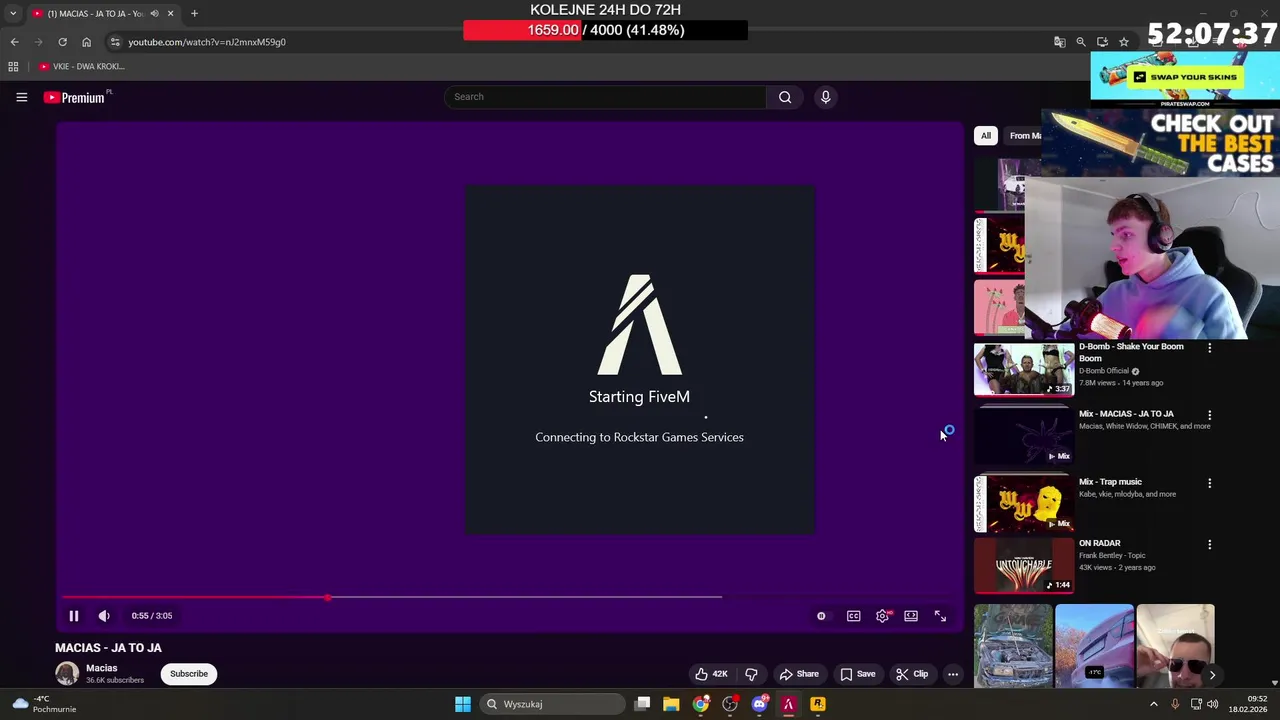Image resolution: width=1280 pixels, height=720 pixels.
Task: Open Rockstar Games Launcher in taskbar
Action: (x=818, y=704)
